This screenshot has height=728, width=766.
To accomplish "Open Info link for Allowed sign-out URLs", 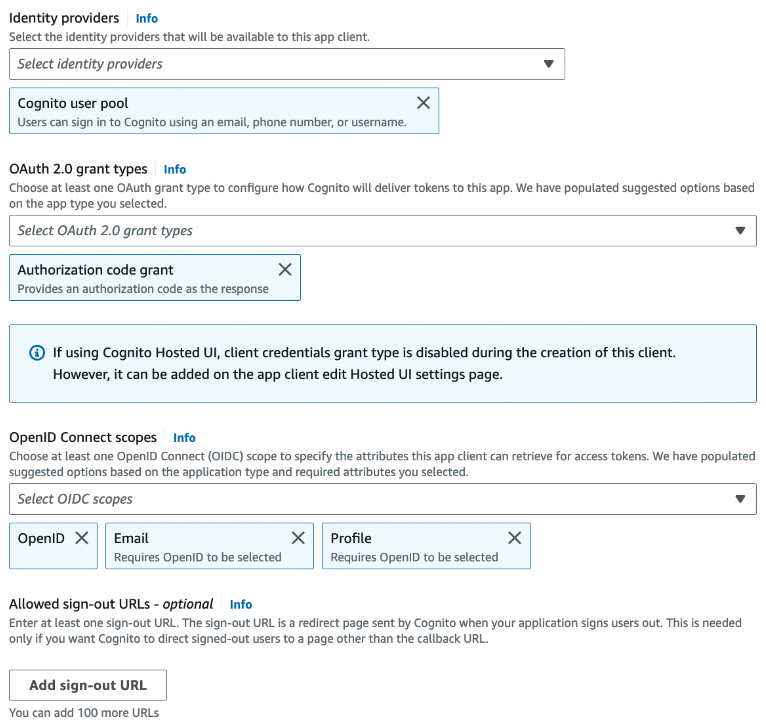I will [241, 604].
